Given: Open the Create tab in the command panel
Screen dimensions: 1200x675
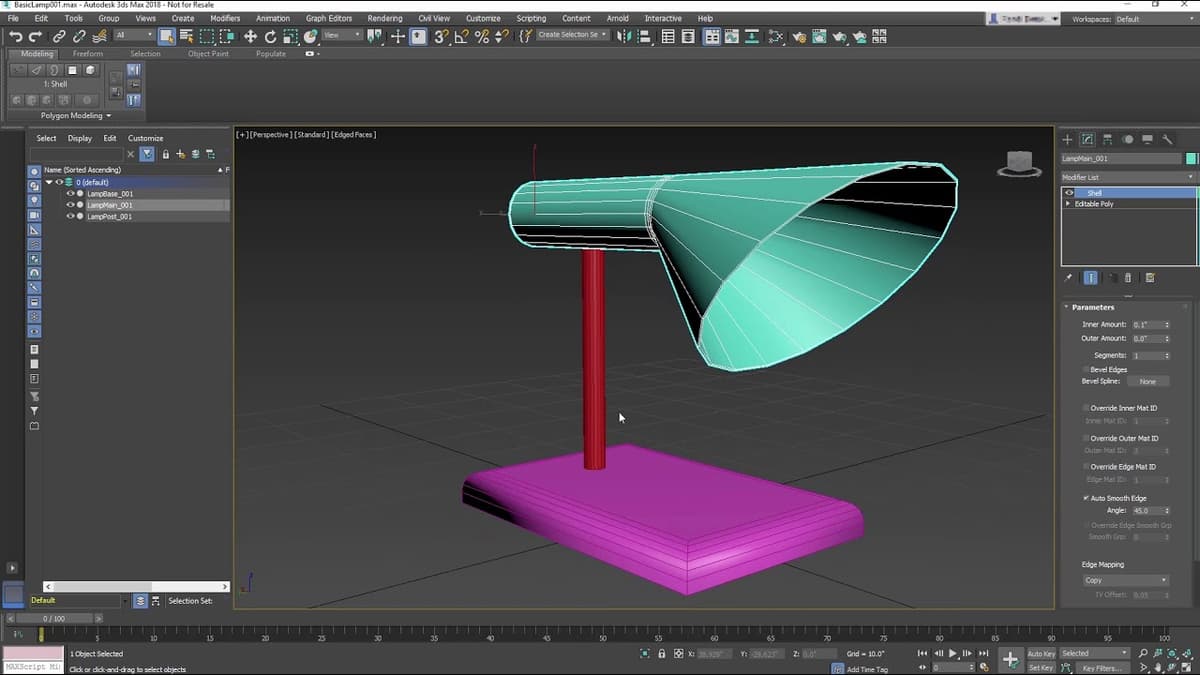Looking at the screenshot, I should (1067, 140).
